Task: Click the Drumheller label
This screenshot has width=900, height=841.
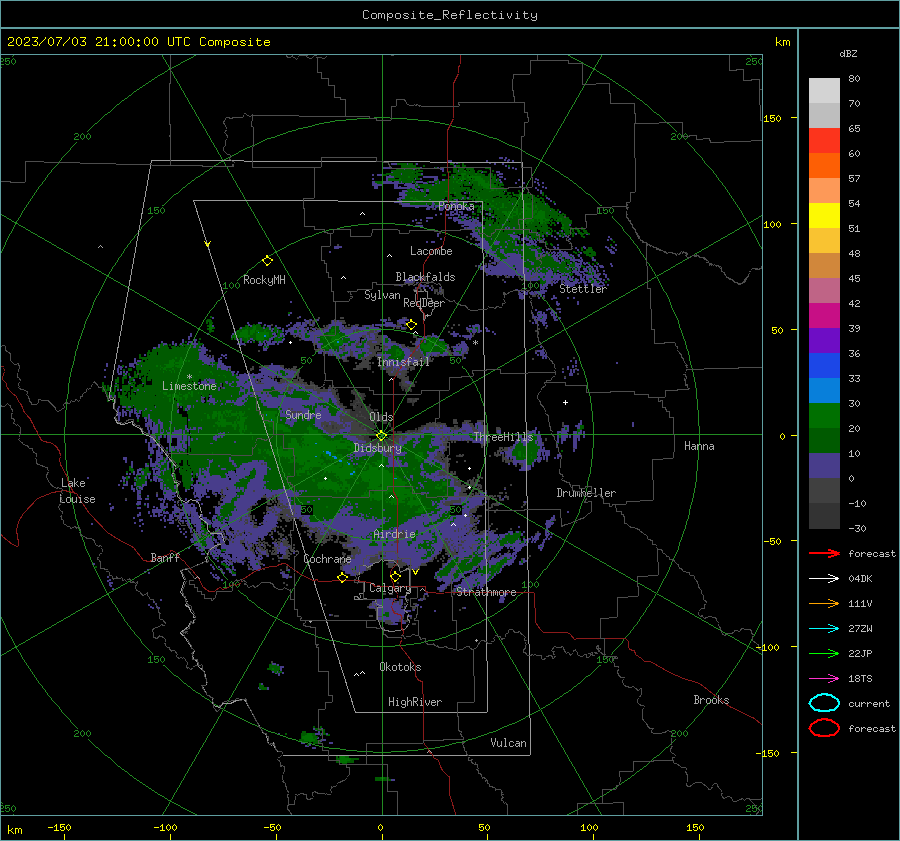Action: tap(586, 493)
